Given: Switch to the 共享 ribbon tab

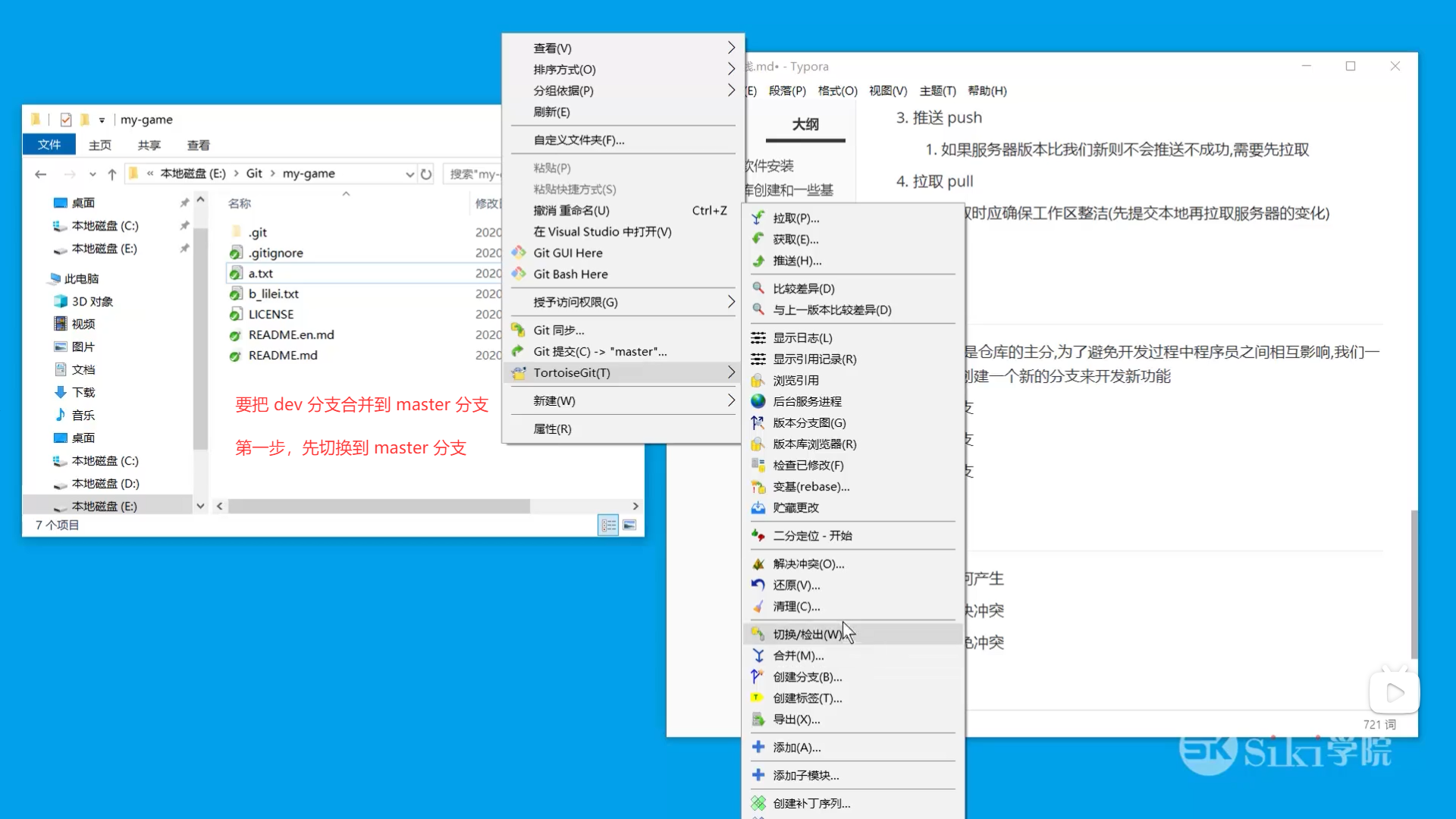Looking at the screenshot, I should (149, 145).
